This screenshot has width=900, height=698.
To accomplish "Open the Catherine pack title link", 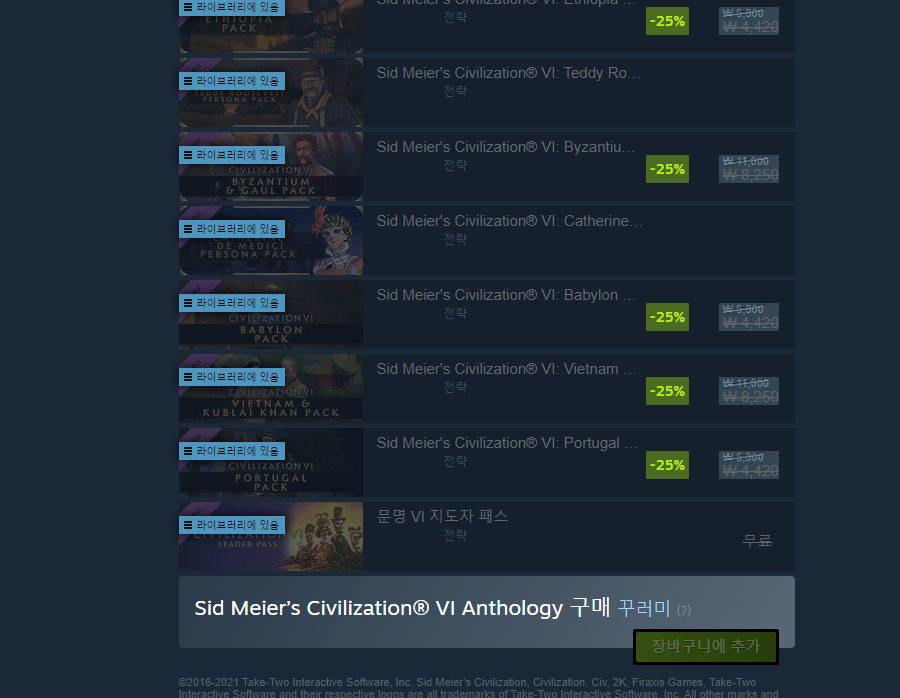I will pos(509,222).
